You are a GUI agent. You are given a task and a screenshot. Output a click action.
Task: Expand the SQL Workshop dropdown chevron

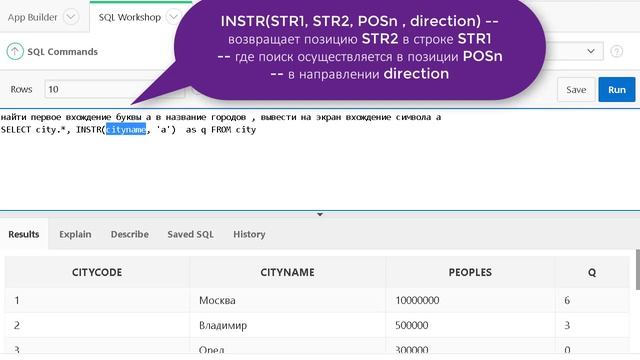(173, 17)
